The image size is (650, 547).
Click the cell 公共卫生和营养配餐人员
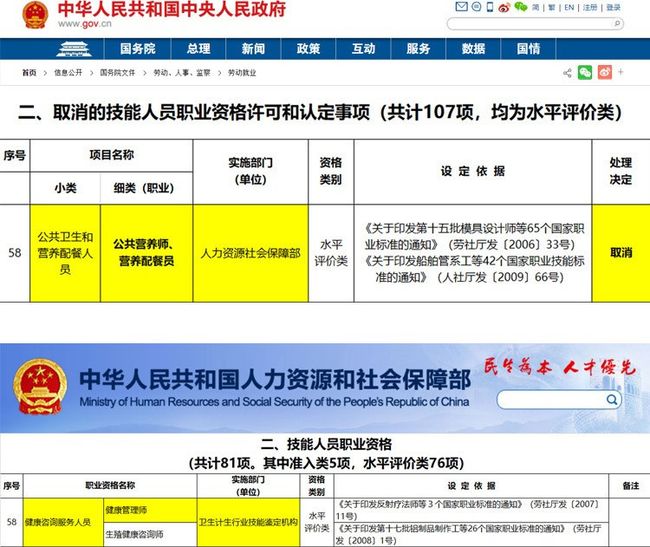pos(65,253)
